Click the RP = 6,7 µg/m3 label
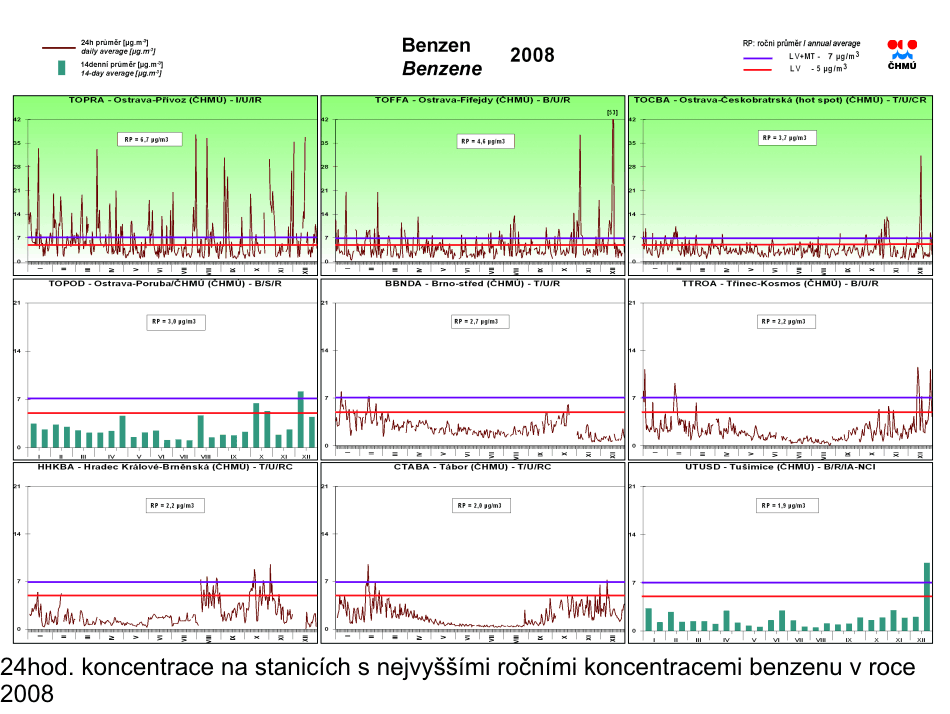950x714 pixels. coord(149,140)
